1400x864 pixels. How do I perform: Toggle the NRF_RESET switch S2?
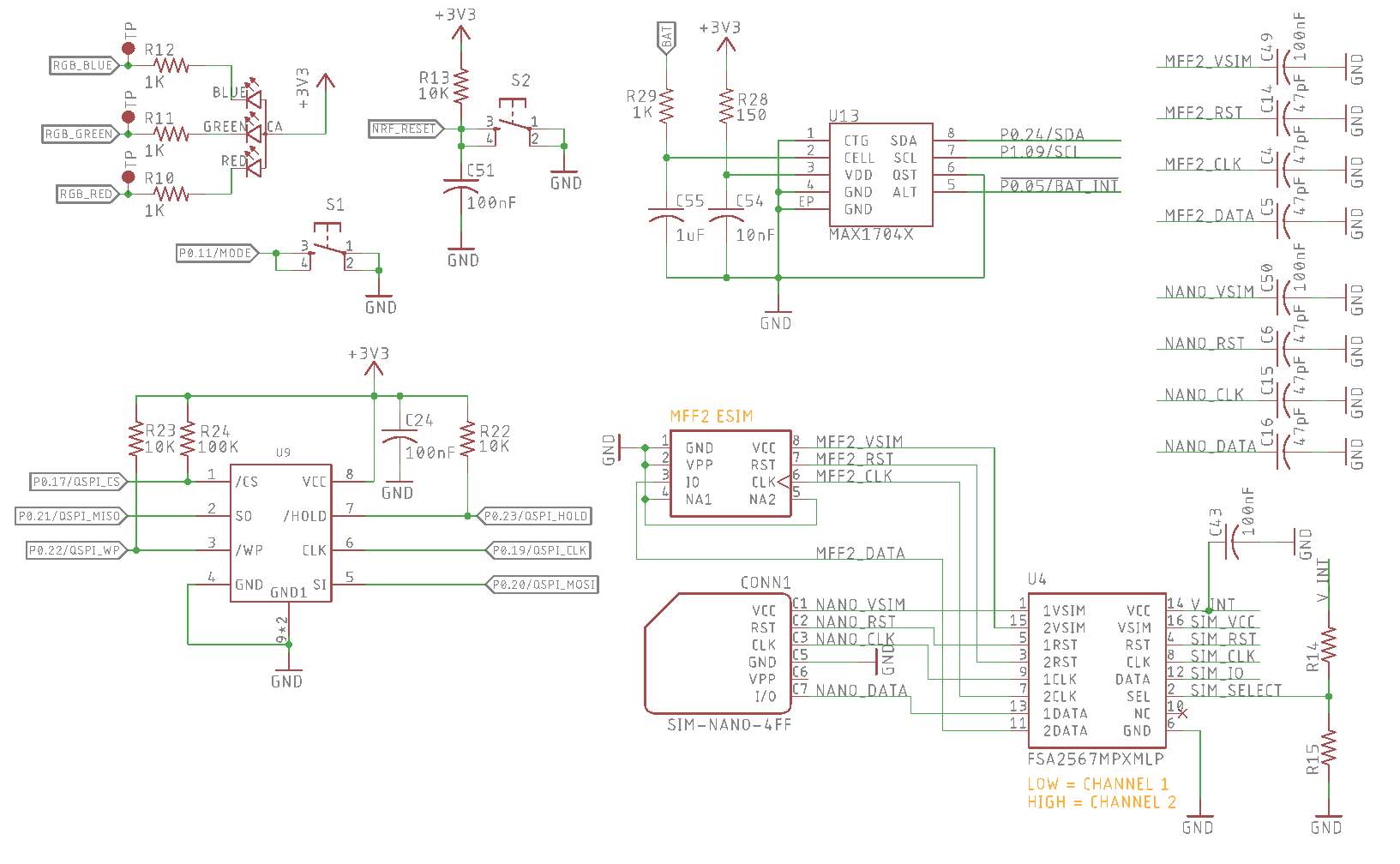pyautogui.click(x=514, y=114)
